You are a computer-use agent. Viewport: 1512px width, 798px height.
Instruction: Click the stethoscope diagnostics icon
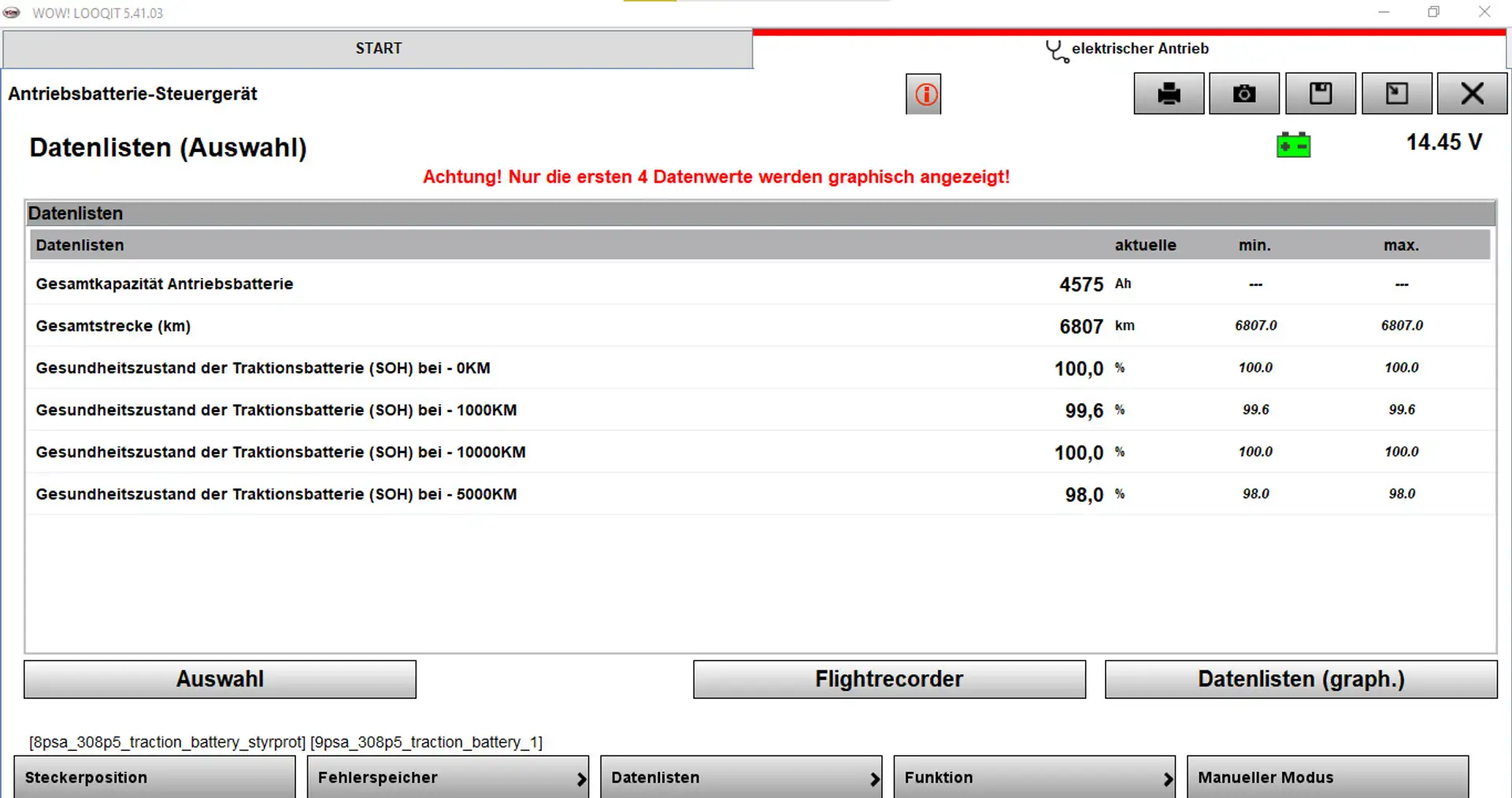[1056, 51]
